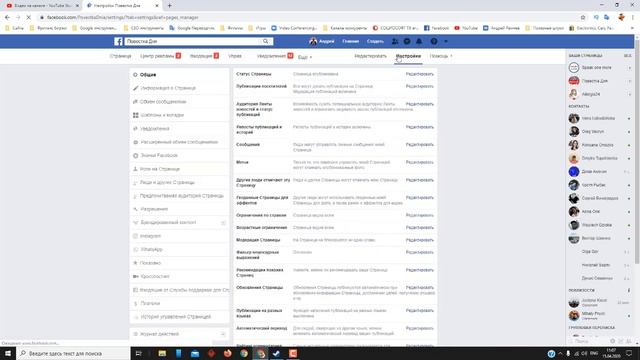The width and height of the screenshot is (640, 360).
Task: Stop page loading with the X button
Action: click(x=29, y=18)
